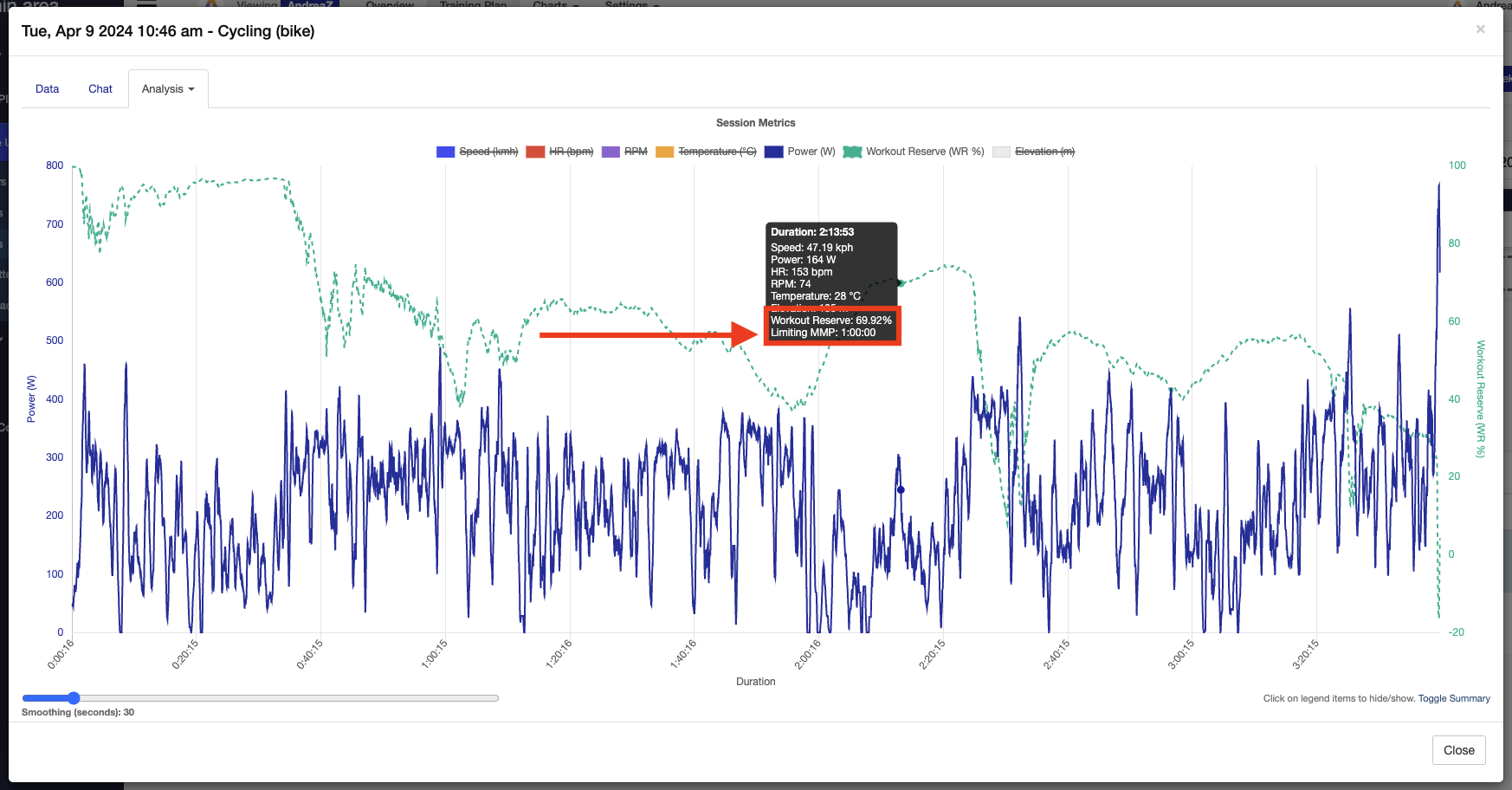
Task: Show the RPM series via legend label
Action: (x=636, y=152)
